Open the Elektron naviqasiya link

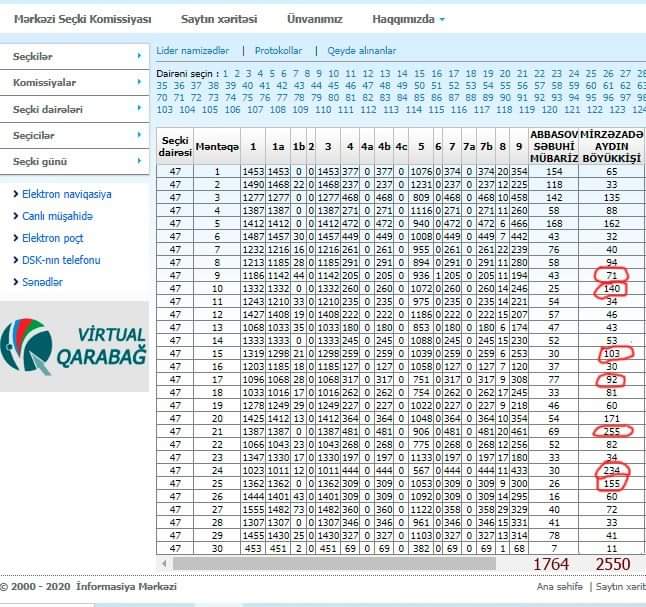pyautogui.click(x=66, y=194)
